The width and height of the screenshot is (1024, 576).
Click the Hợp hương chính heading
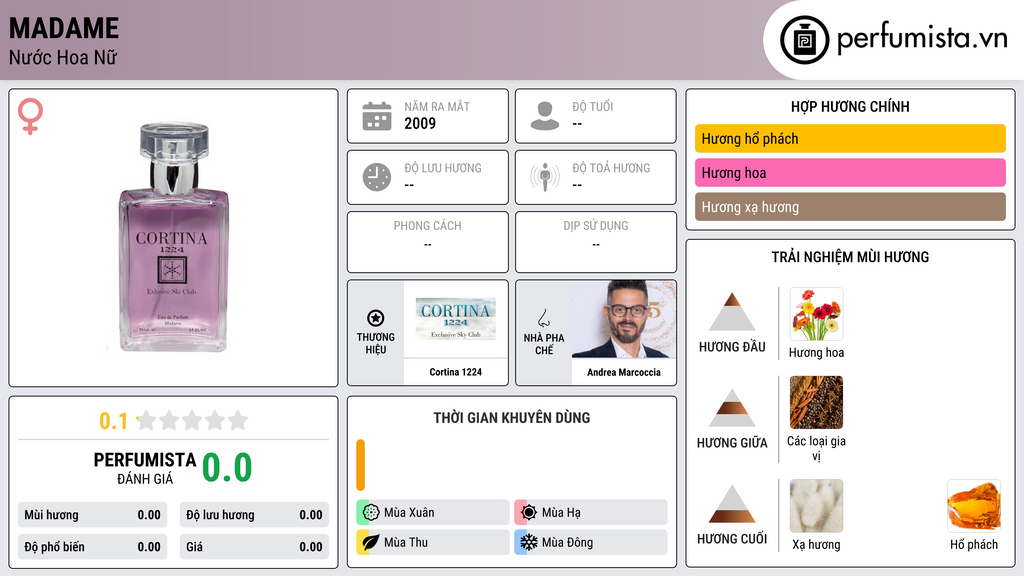(850, 106)
